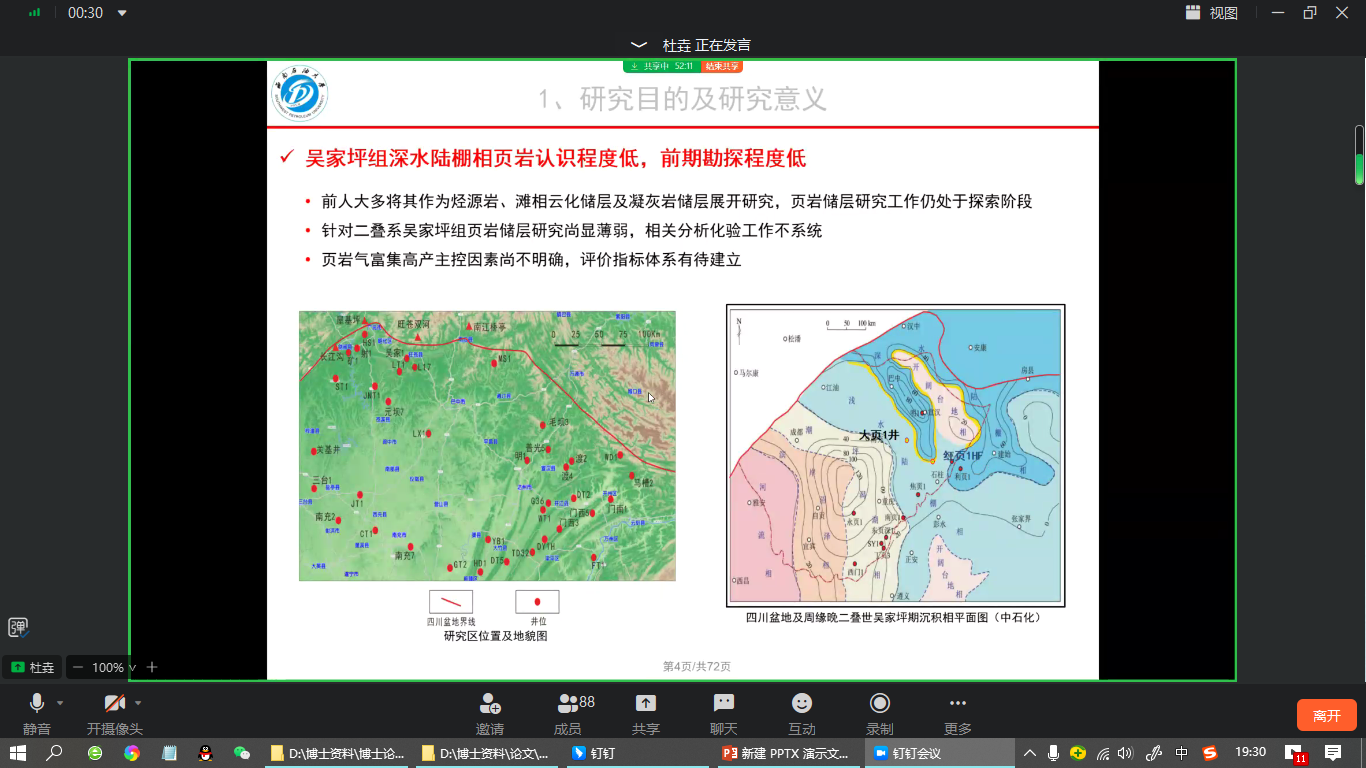The height and width of the screenshot is (768, 1366).
Task: Click the red 离开 leave button
Action: coord(1326,715)
